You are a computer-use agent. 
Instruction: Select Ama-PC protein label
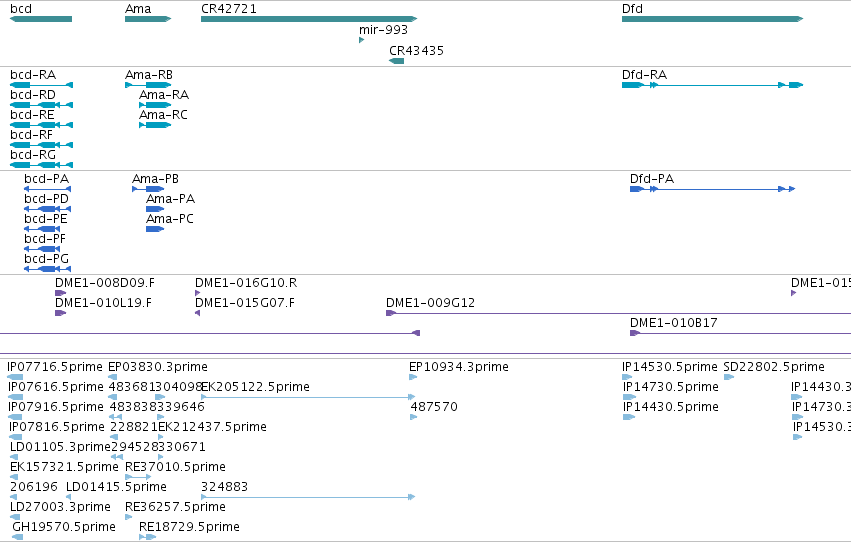coord(170,219)
